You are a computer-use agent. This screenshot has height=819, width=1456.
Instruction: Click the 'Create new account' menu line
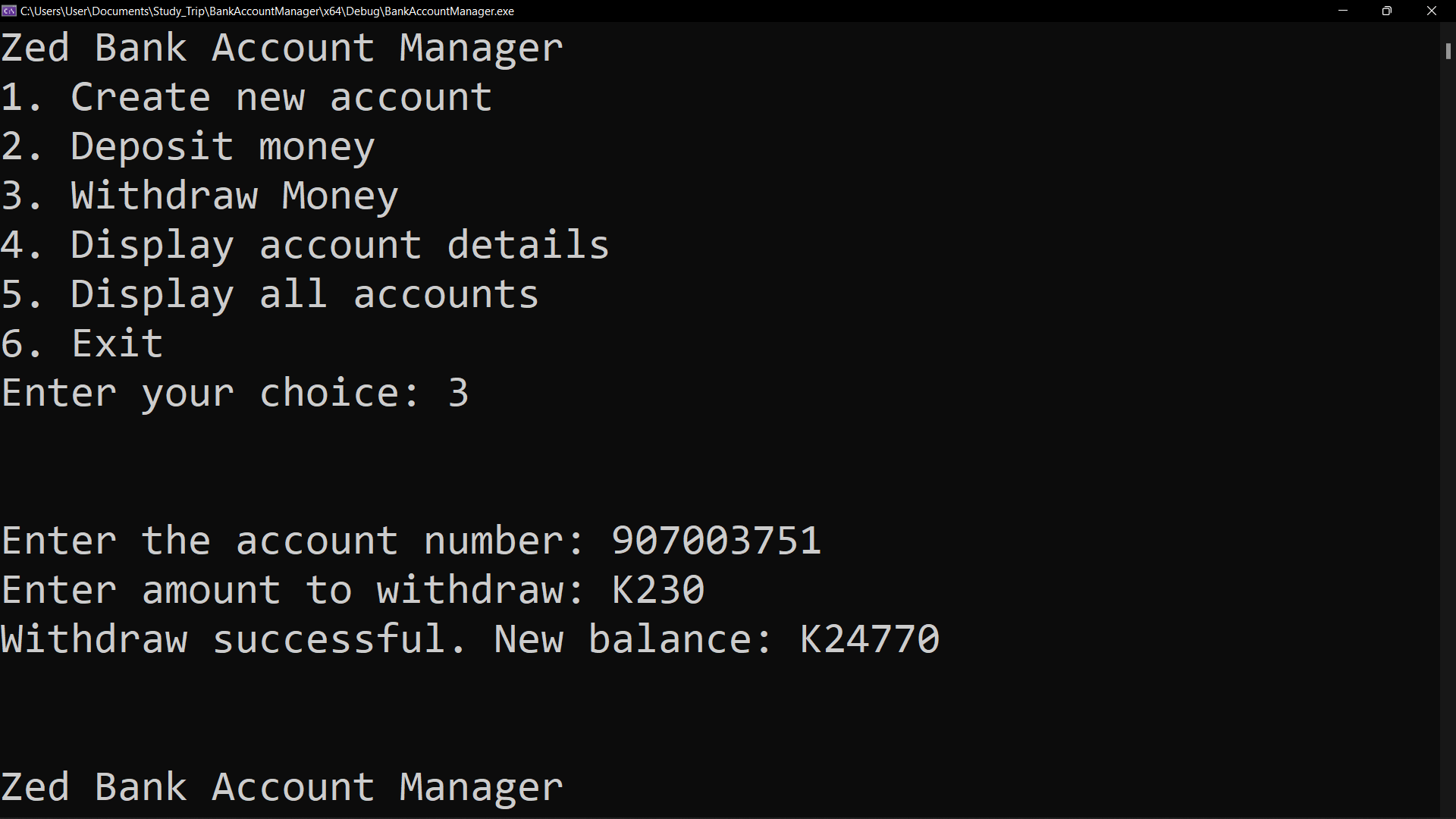point(246,97)
